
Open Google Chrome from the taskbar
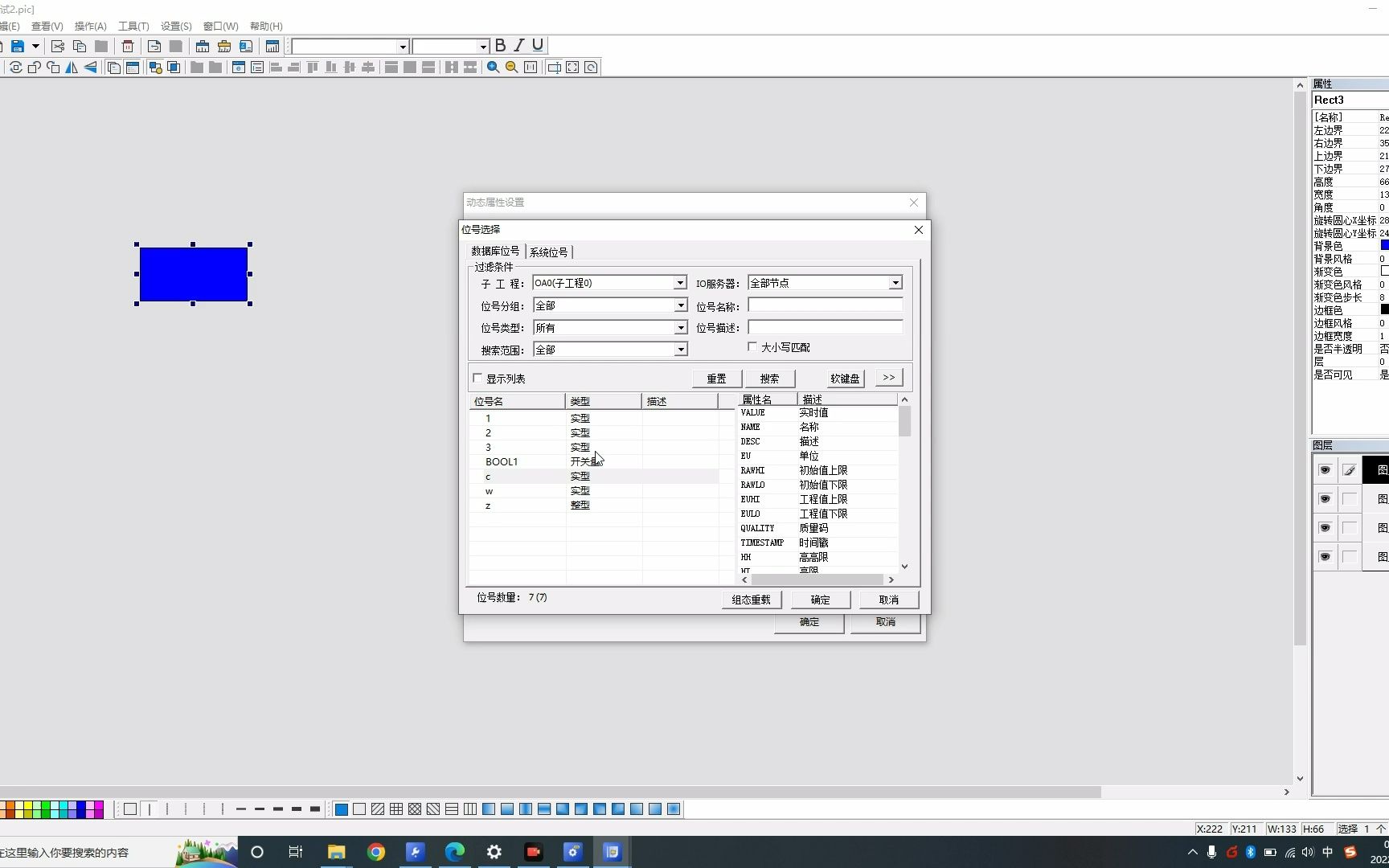pos(376,852)
